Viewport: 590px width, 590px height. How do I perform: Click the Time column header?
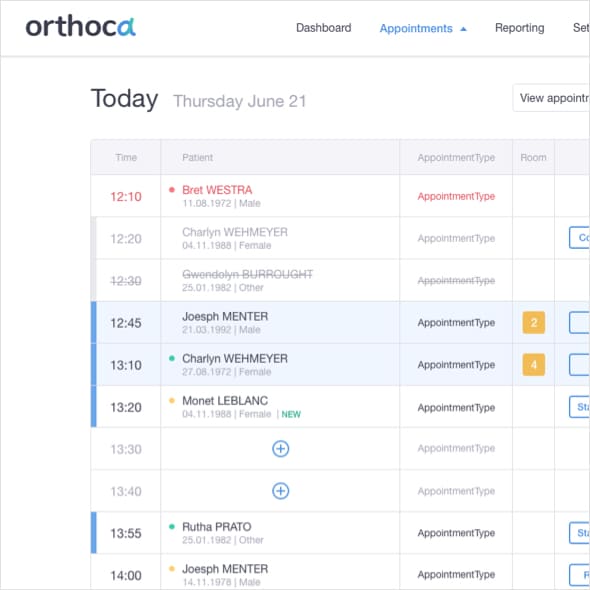(126, 157)
